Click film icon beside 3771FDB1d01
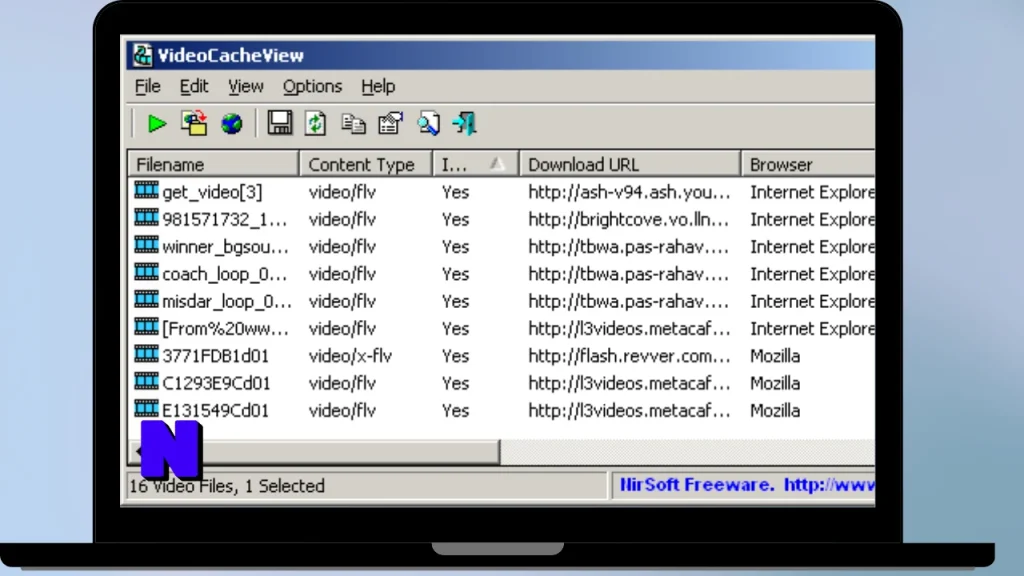The width and height of the screenshot is (1024, 576). pos(146,354)
